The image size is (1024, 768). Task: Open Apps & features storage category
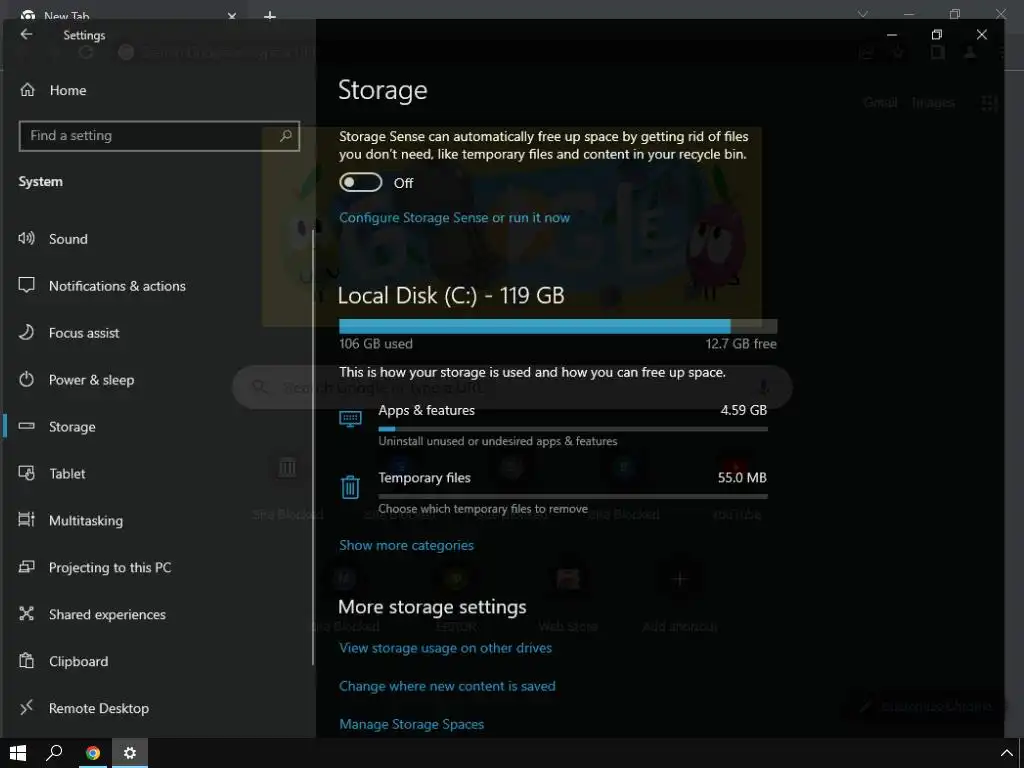554,424
